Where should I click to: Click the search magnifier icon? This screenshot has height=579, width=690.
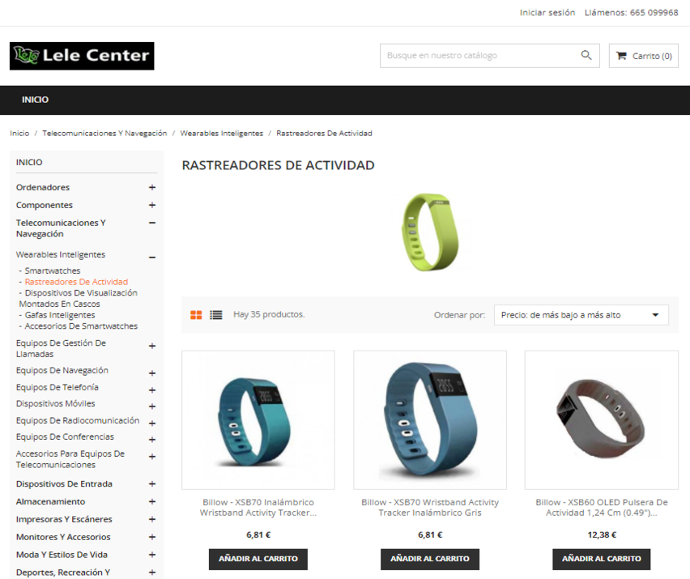(x=586, y=55)
